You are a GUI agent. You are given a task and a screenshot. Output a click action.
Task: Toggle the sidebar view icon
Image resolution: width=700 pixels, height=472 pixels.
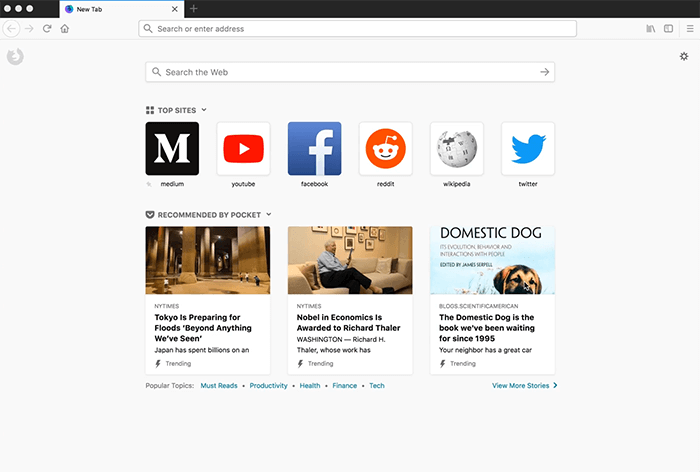(x=669, y=29)
